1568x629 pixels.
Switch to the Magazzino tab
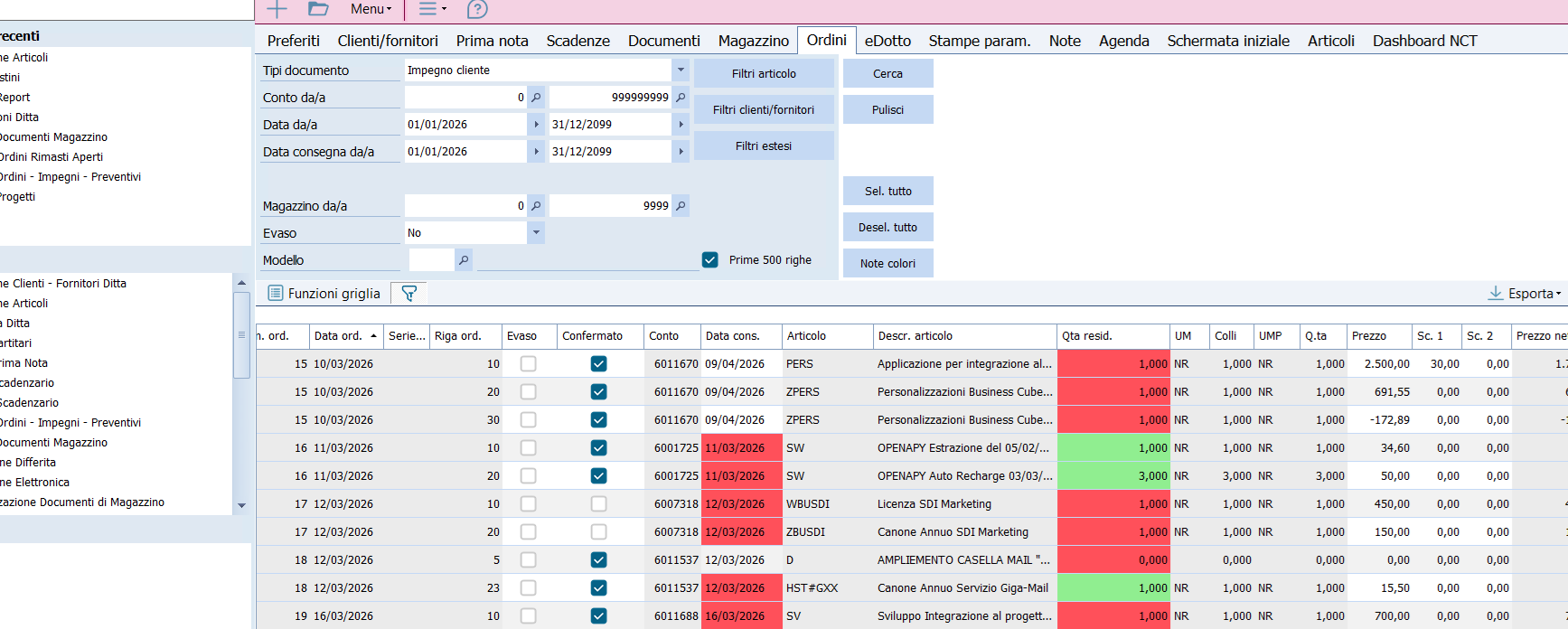pyautogui.click(x=753, y=41)
